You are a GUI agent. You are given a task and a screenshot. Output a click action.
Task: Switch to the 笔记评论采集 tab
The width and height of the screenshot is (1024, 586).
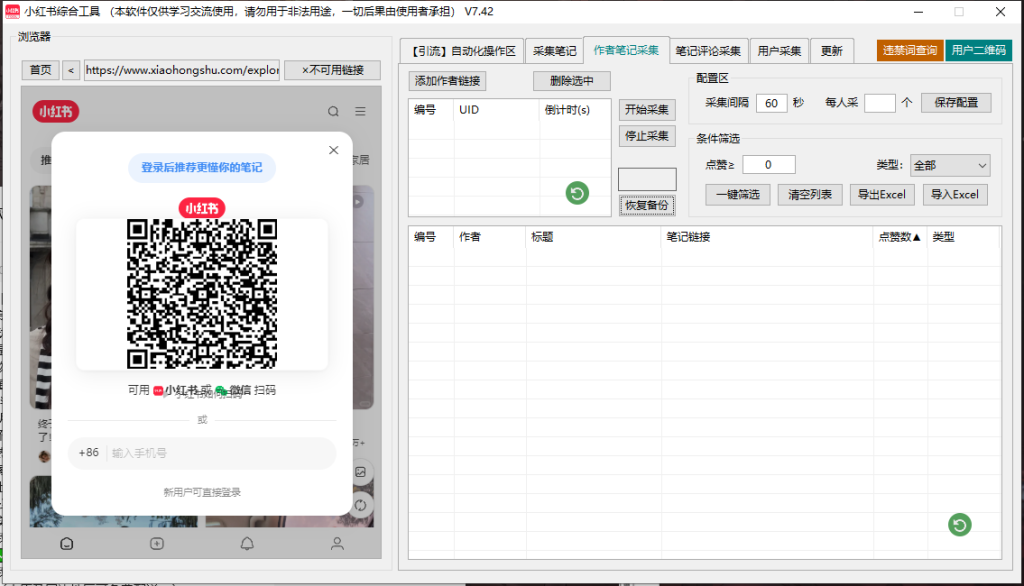pos(709,51)
